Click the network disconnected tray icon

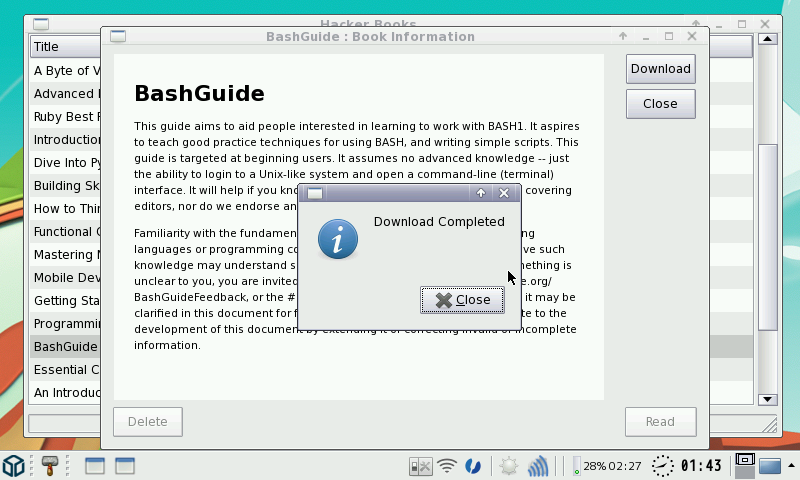point(420,466)
